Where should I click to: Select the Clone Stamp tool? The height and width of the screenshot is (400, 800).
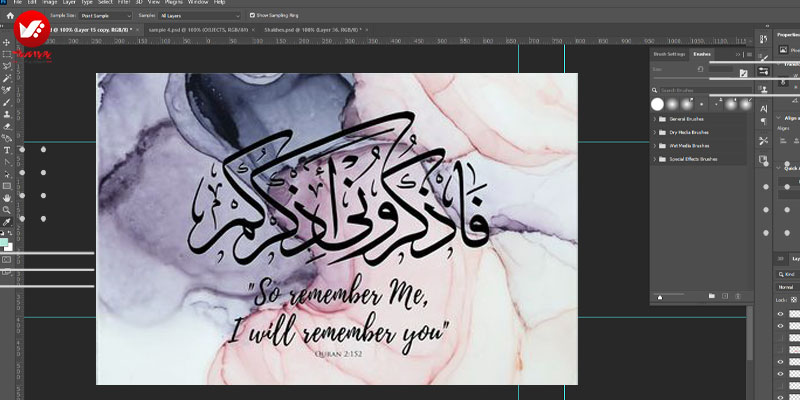[x=7, y=114]
